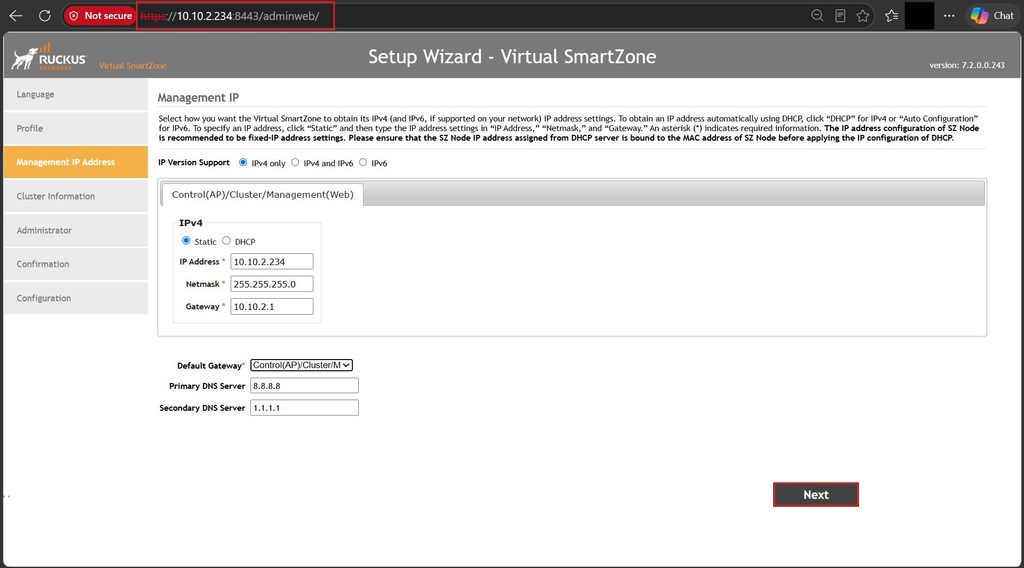
Task: Click the Next button
Action: point(816,495)
